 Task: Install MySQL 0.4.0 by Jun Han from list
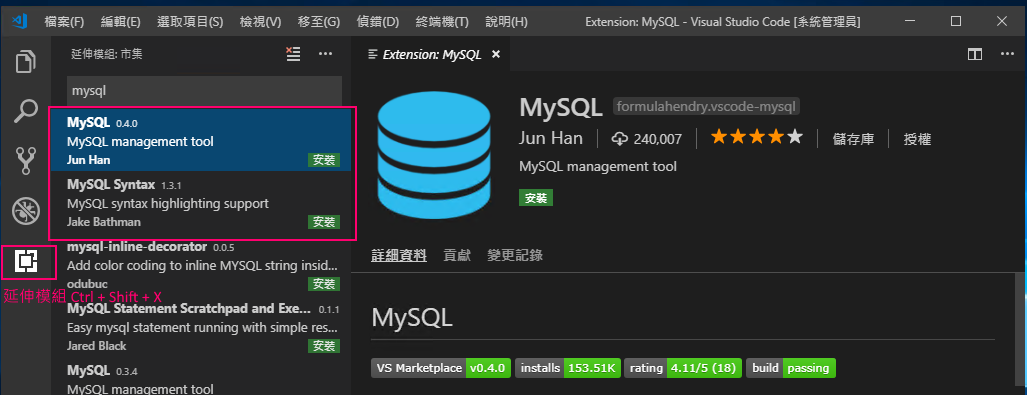click(x=324, y=160)
